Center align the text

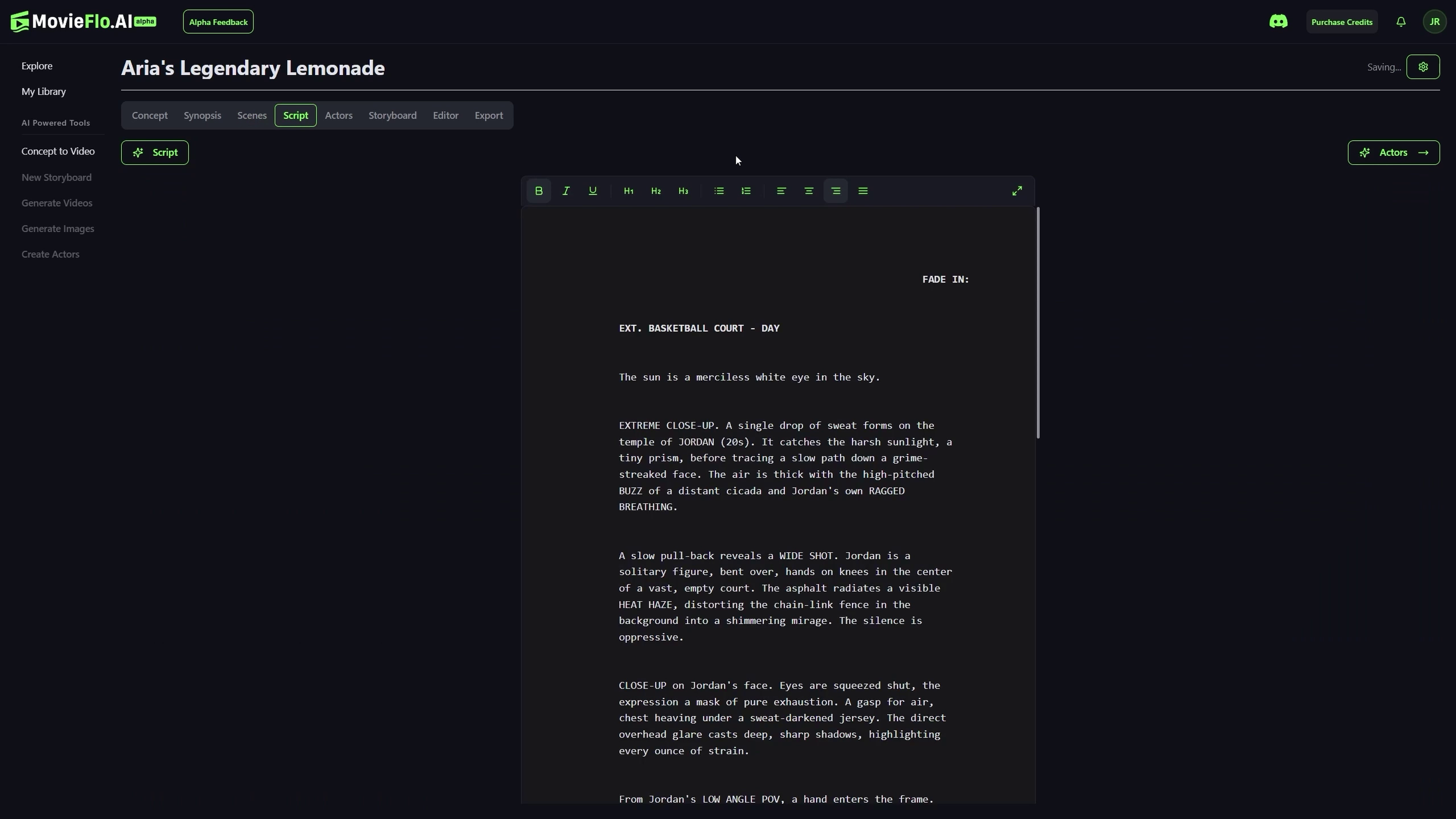[x=808, y=191]
